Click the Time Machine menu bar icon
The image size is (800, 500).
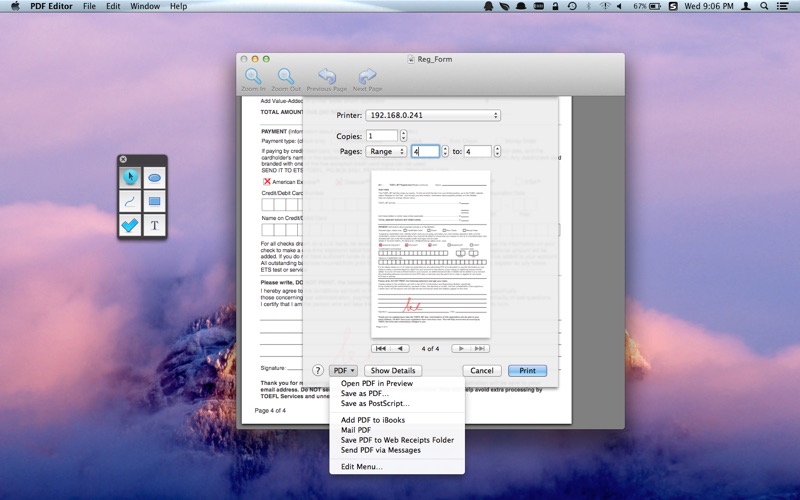[x=572, y=6]
